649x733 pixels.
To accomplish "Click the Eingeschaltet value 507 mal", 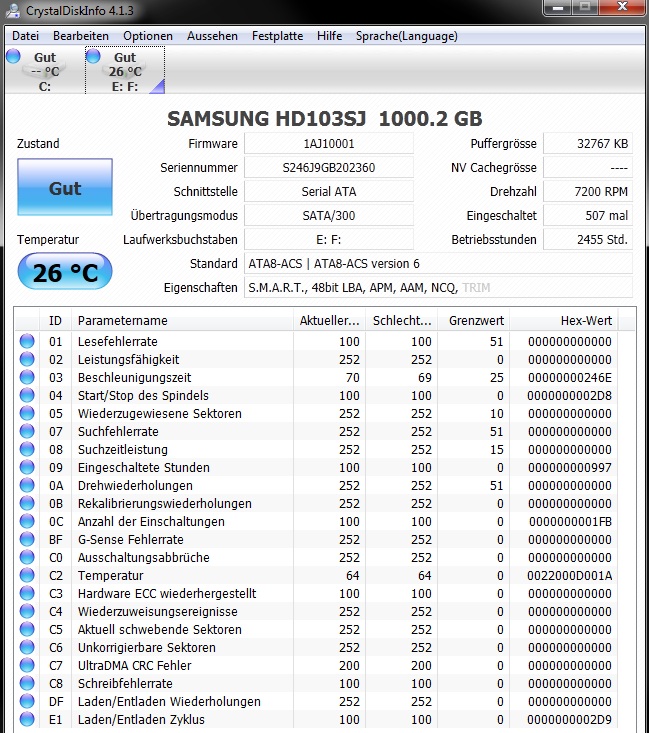I will pyautogui.click(x=588, y=216).
